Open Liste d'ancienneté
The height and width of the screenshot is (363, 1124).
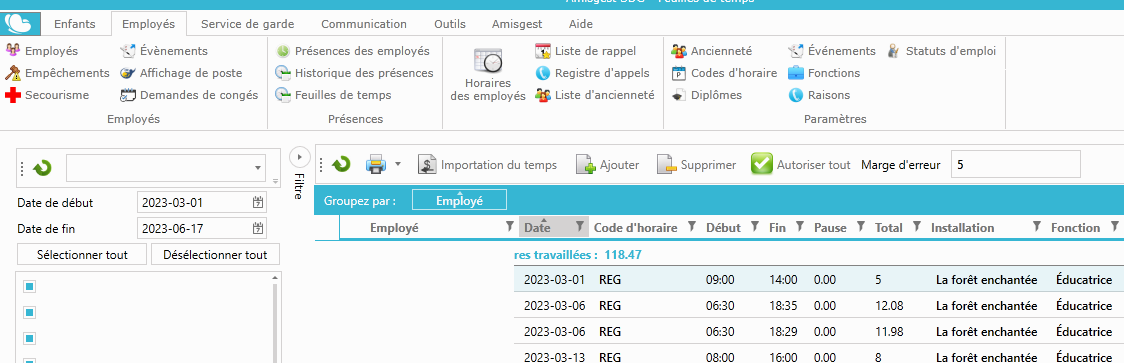click(x=595, y=95)
